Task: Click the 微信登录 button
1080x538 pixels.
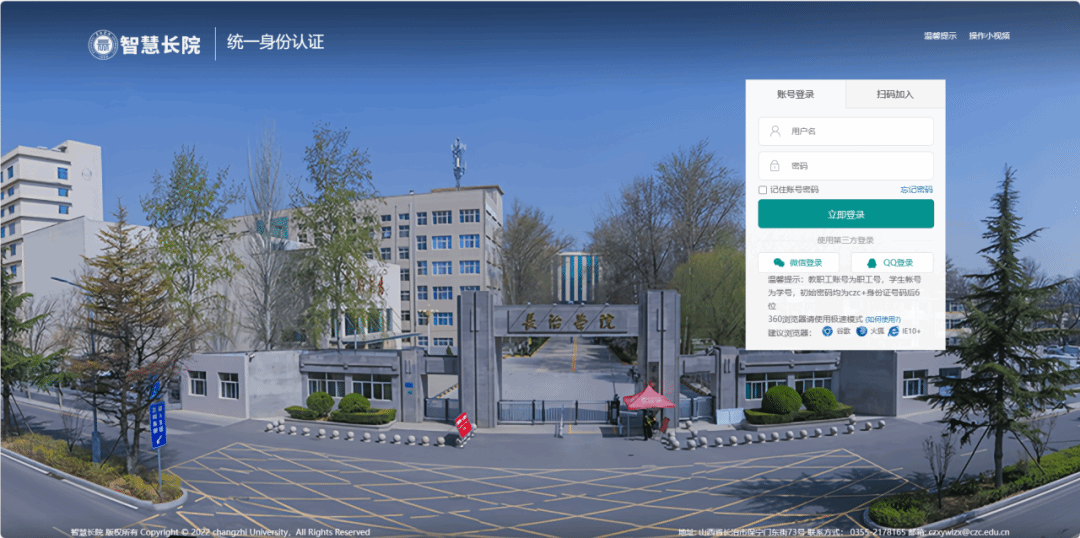Action: [x=798, y=262]
